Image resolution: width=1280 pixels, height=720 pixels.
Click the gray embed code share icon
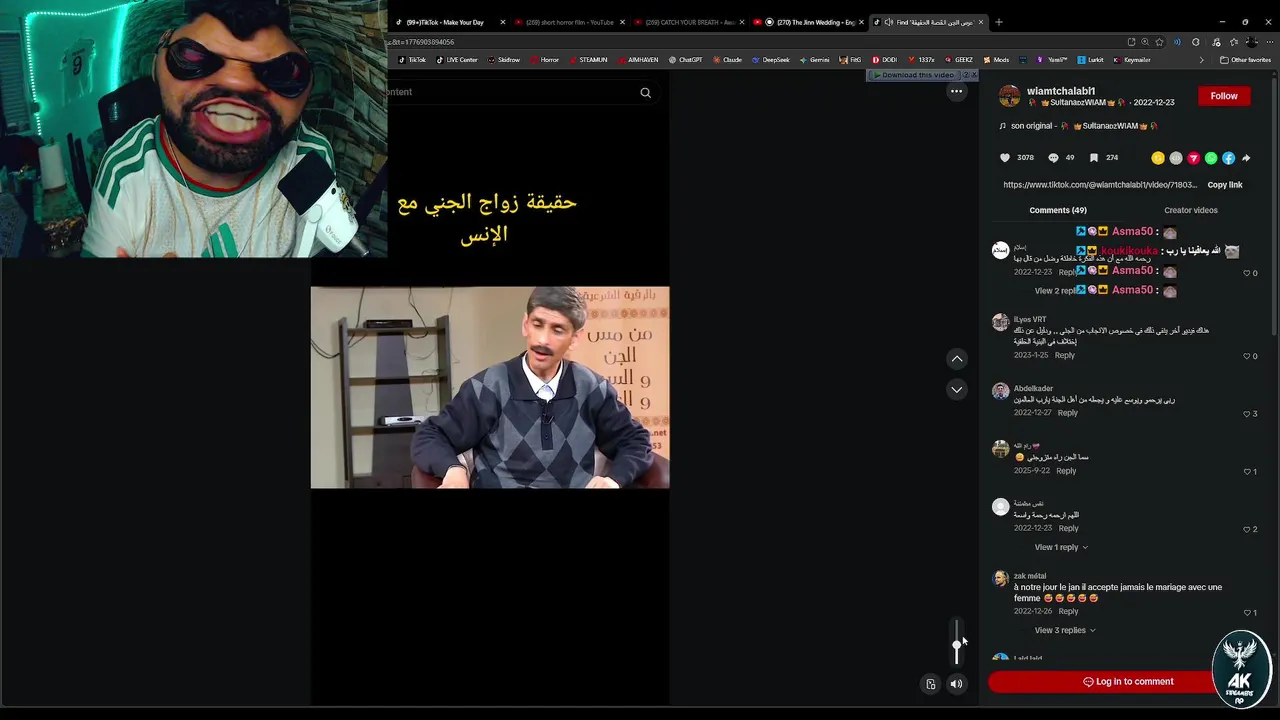pyautogui.click(x=1176, y=158)
